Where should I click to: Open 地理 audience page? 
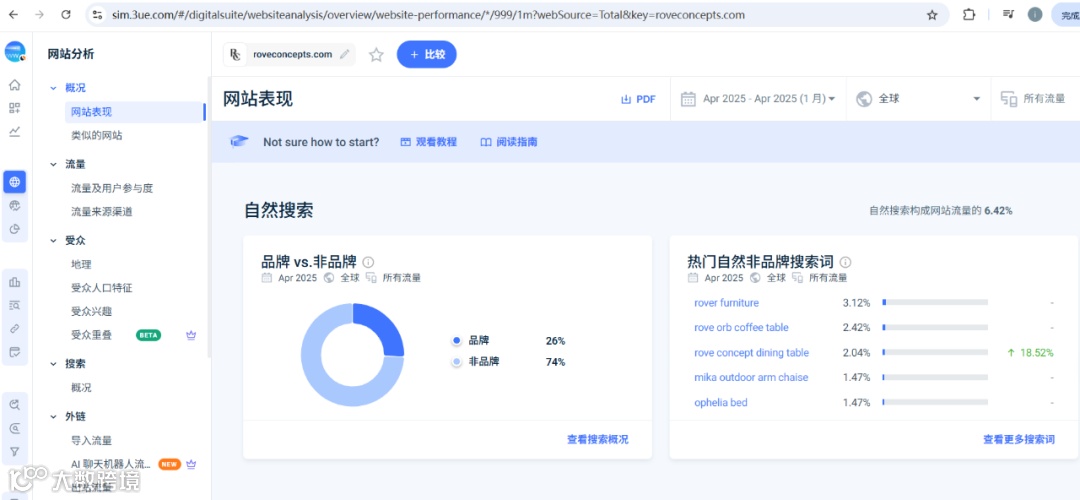pos(81,264)
